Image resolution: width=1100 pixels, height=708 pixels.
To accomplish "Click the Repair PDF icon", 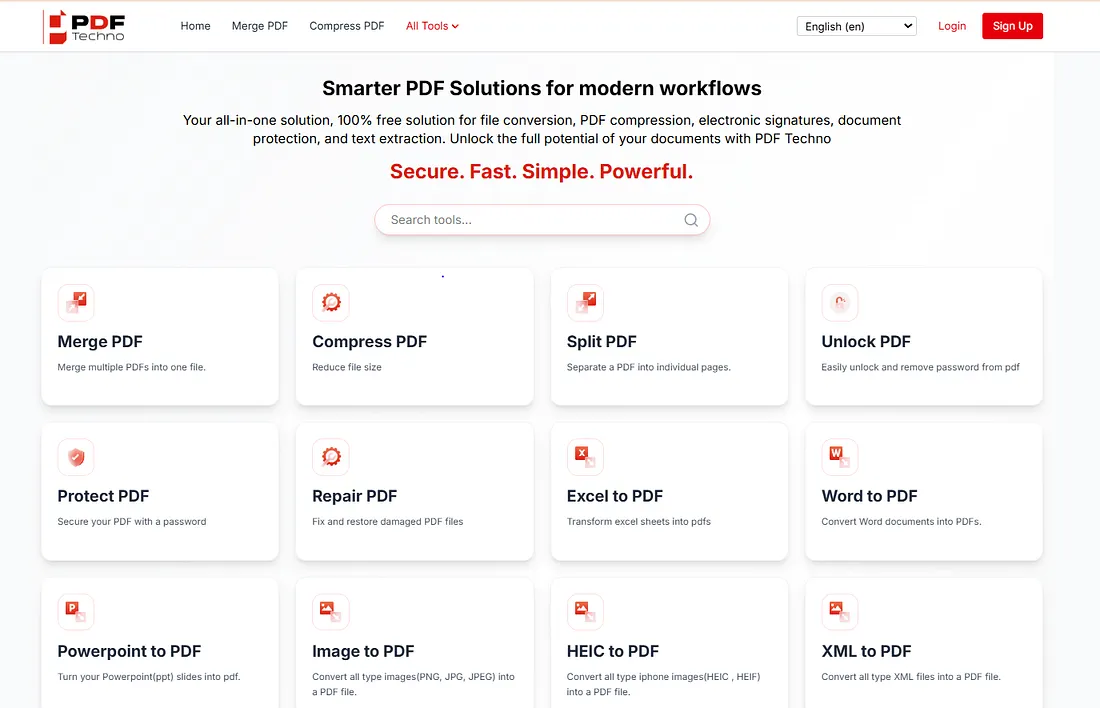I will click(331, 457).
